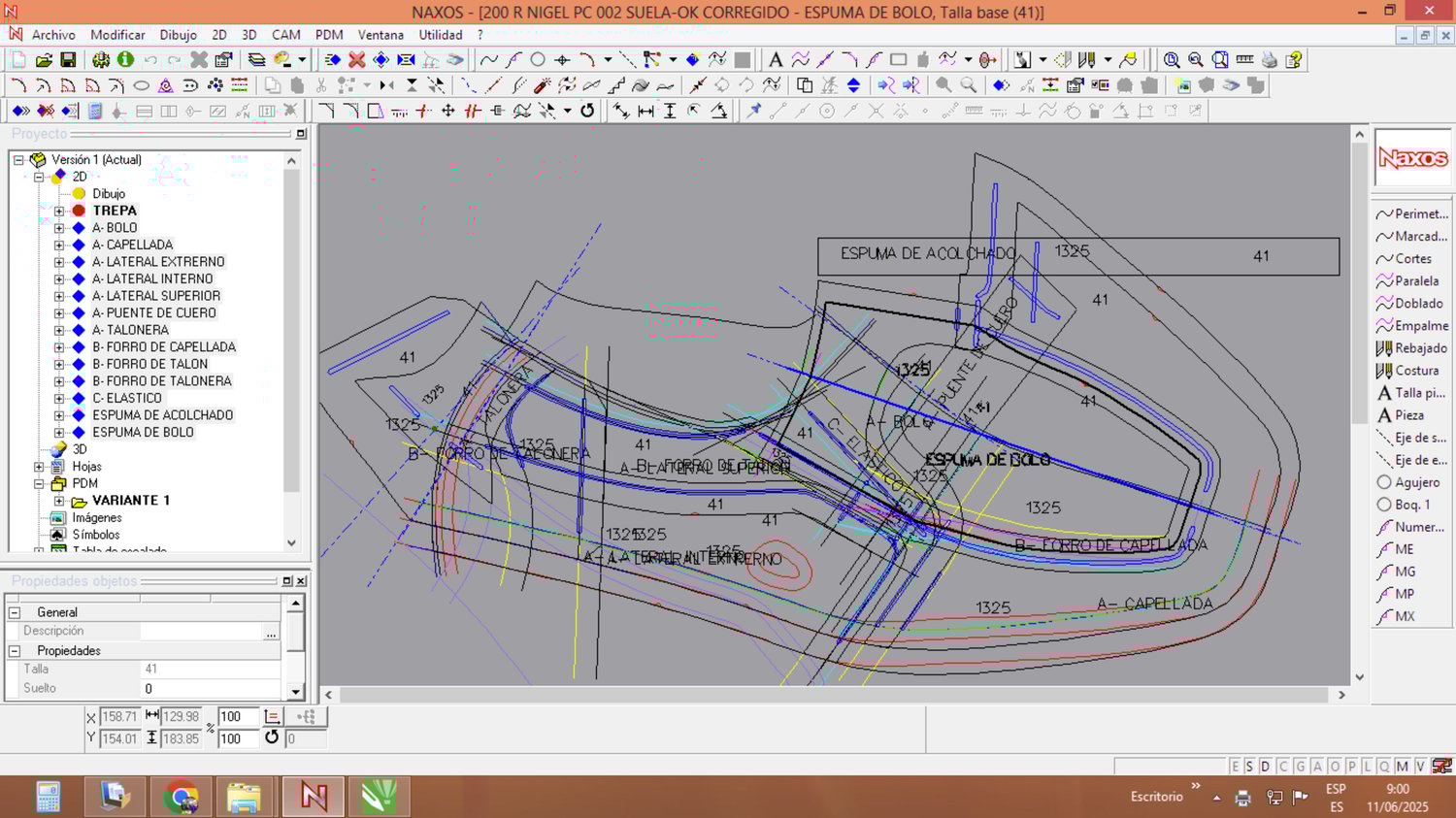Click the move cross-arrows icon
Viewport: 1456px width, 818px height.
tap(448, 111)
